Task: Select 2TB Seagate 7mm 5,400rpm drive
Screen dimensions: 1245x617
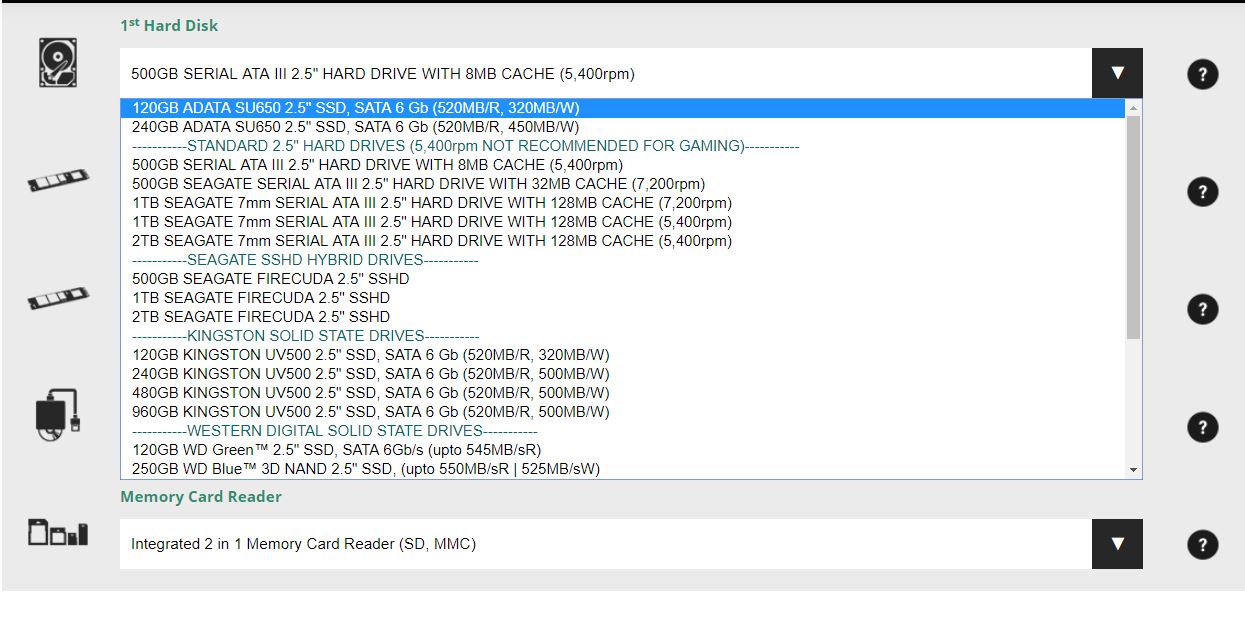Action: 622,241
